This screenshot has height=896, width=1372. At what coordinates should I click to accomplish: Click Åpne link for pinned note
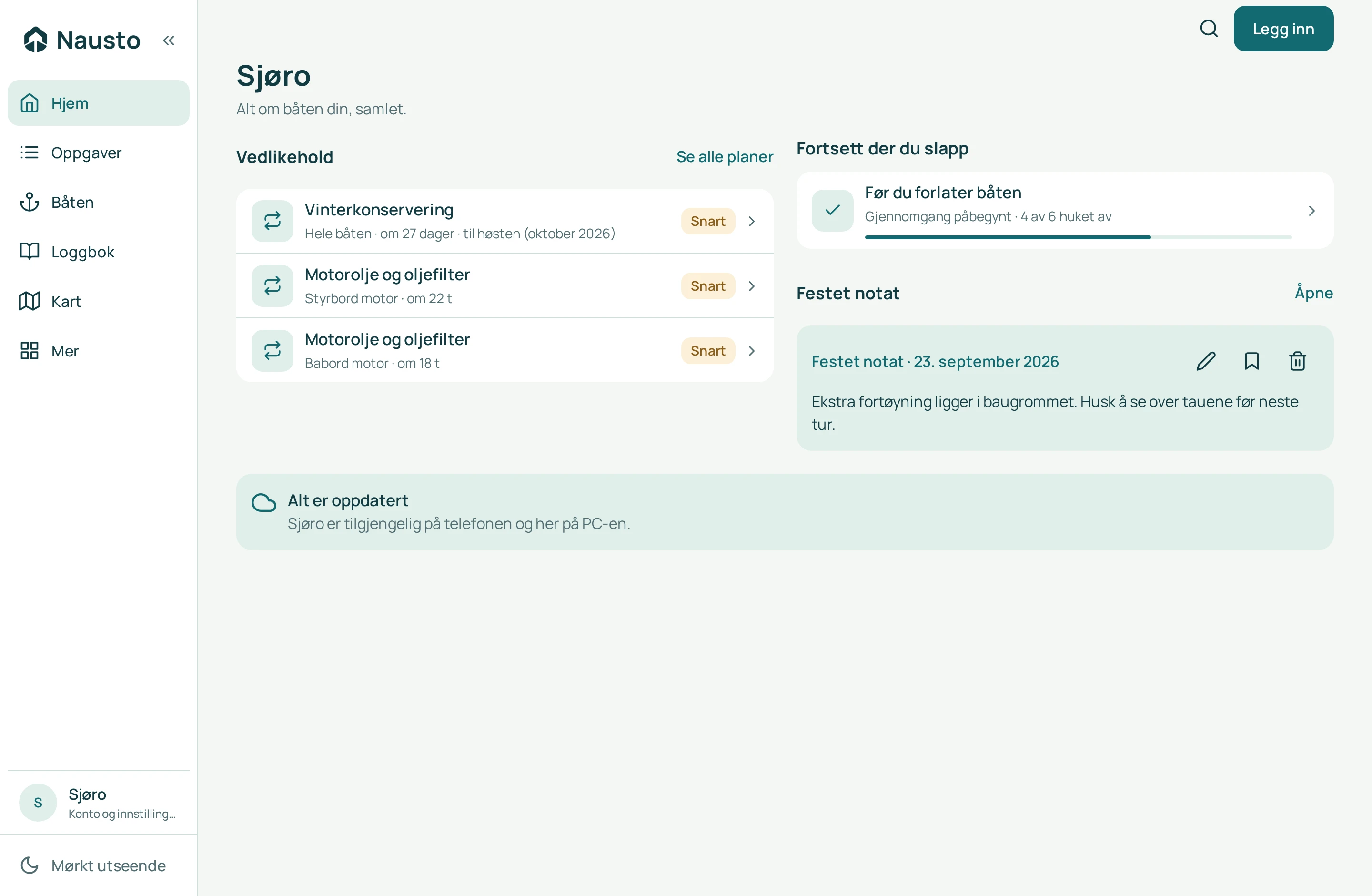click(1314, 293)
